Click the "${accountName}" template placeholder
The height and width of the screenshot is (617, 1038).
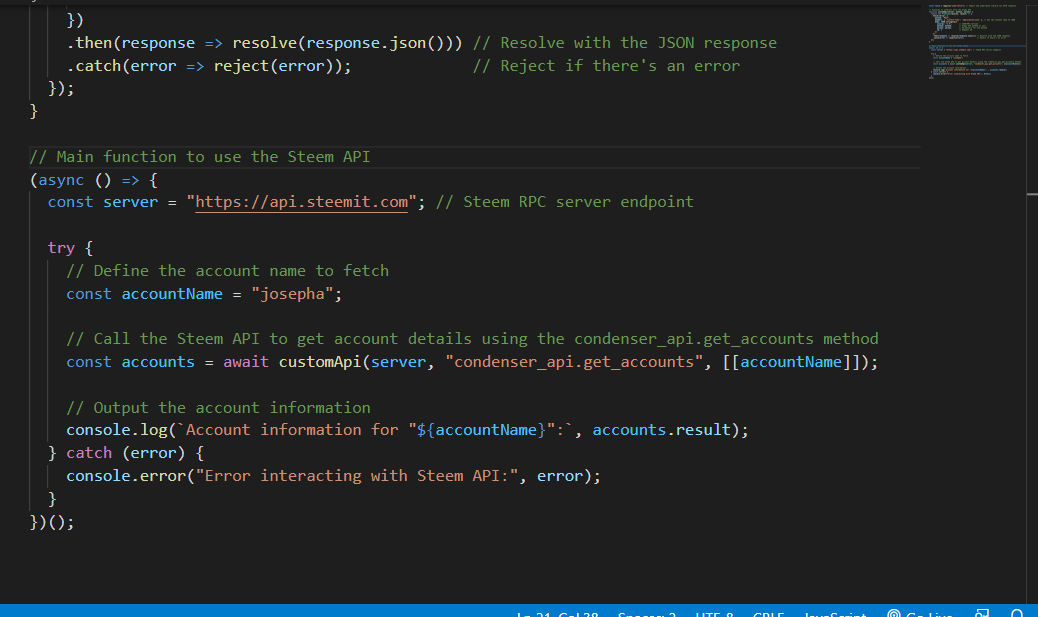481,430
